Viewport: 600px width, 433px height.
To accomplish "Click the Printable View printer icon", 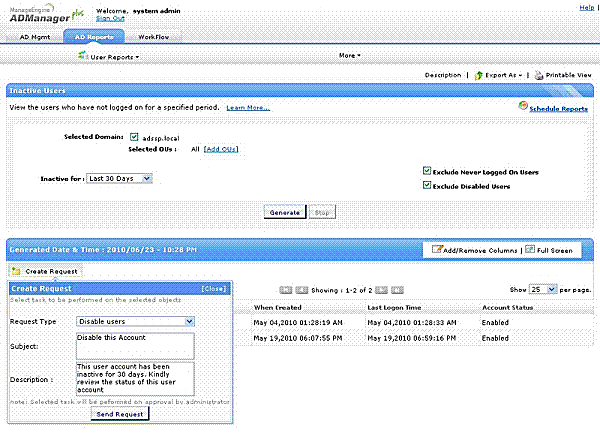I will [538, 75].
